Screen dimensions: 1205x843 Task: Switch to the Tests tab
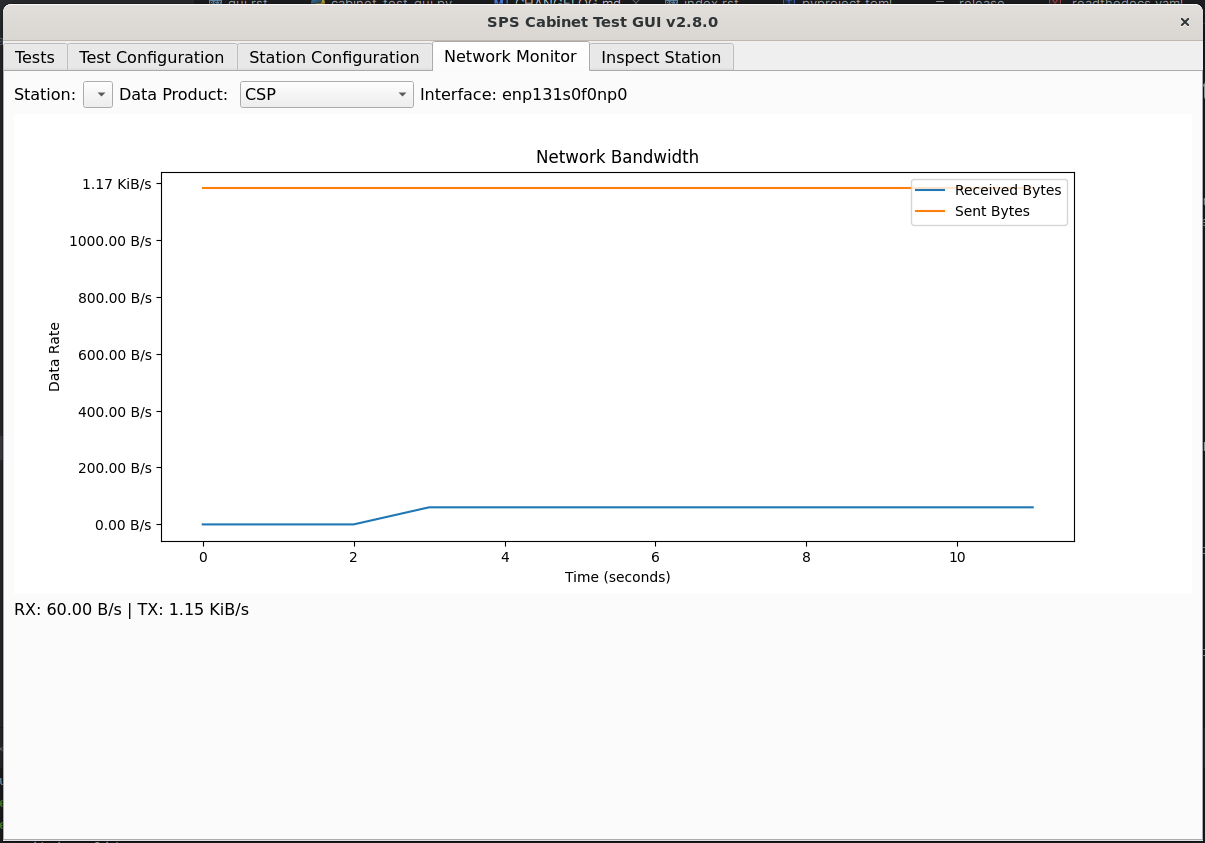pyautogui.click(x=35, y=57)
